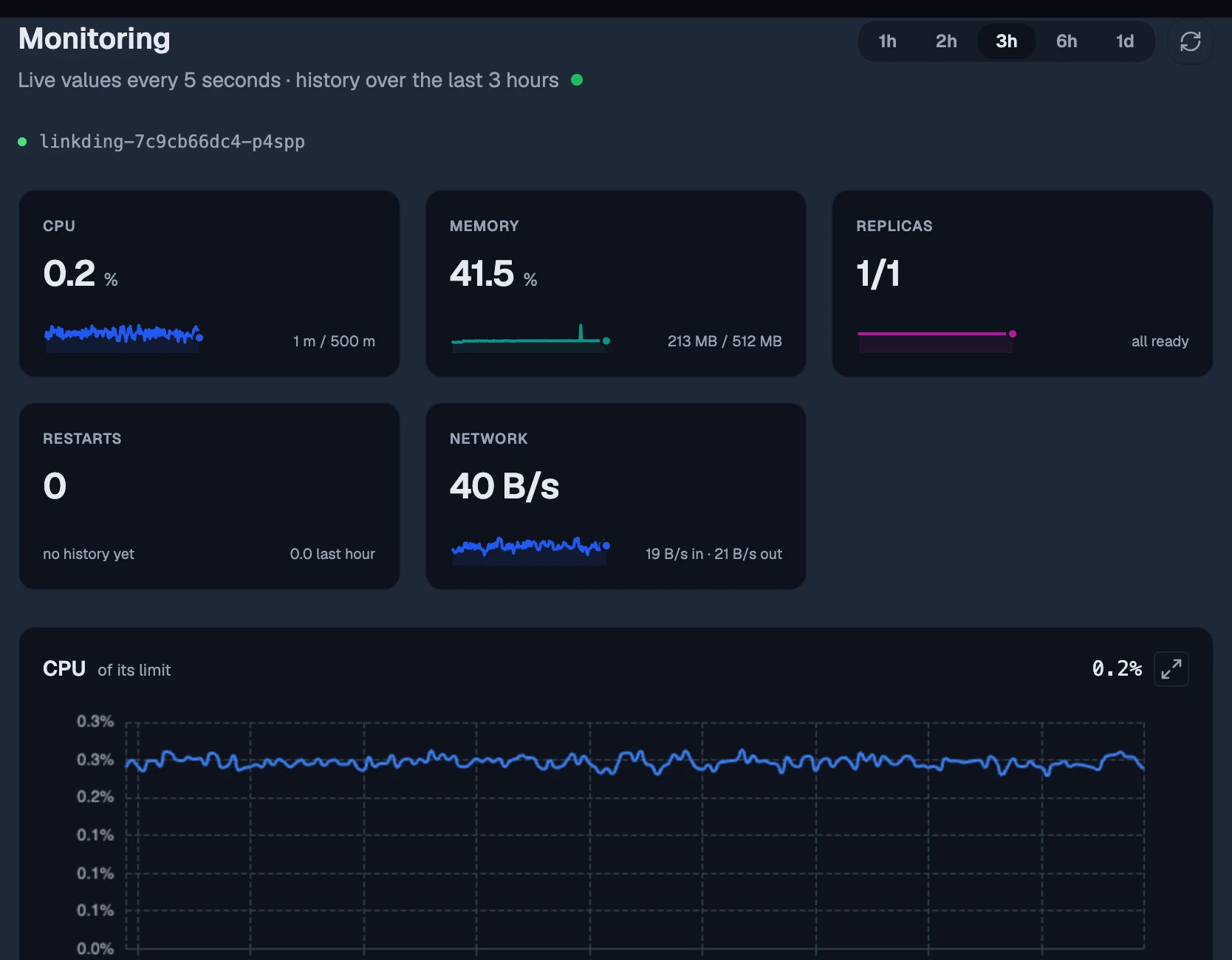Click the '213 MB / 512 MB' value
This screenshot has width=1232, height=960.
[x=725, y=341]
